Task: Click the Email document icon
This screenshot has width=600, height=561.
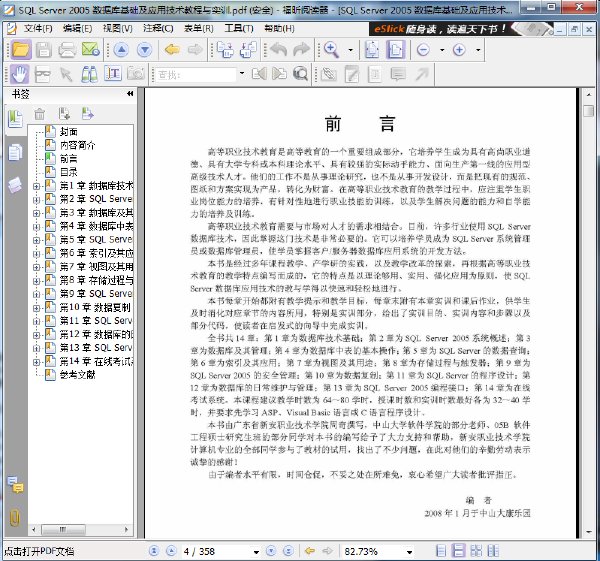Action: (91, 50)
